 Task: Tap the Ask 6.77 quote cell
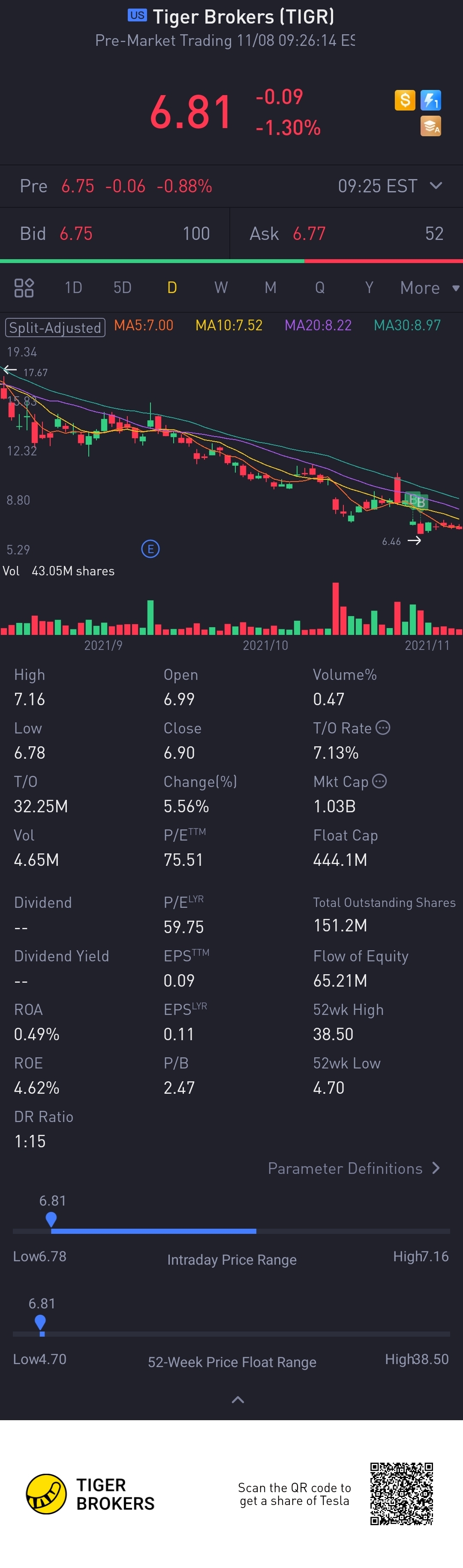coord(347,233)
